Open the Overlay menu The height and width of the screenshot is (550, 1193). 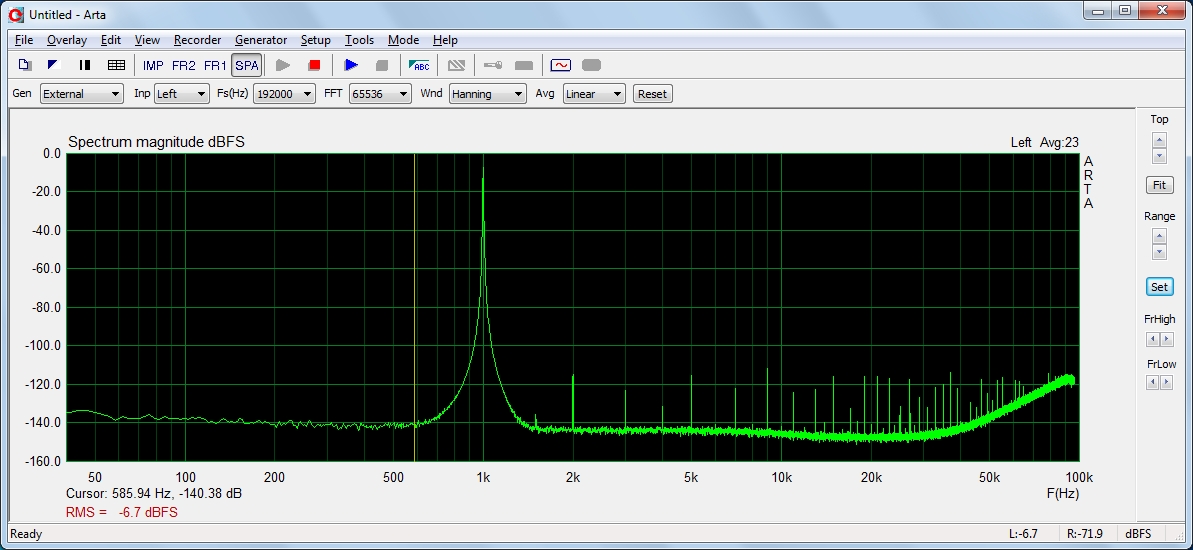tap(67, 40)
